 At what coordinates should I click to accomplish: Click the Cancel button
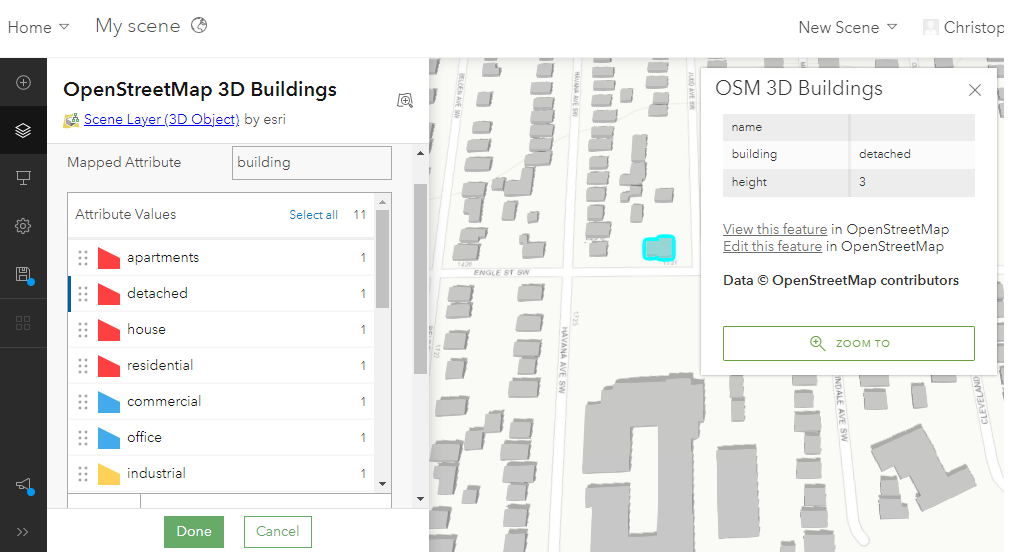278,531
